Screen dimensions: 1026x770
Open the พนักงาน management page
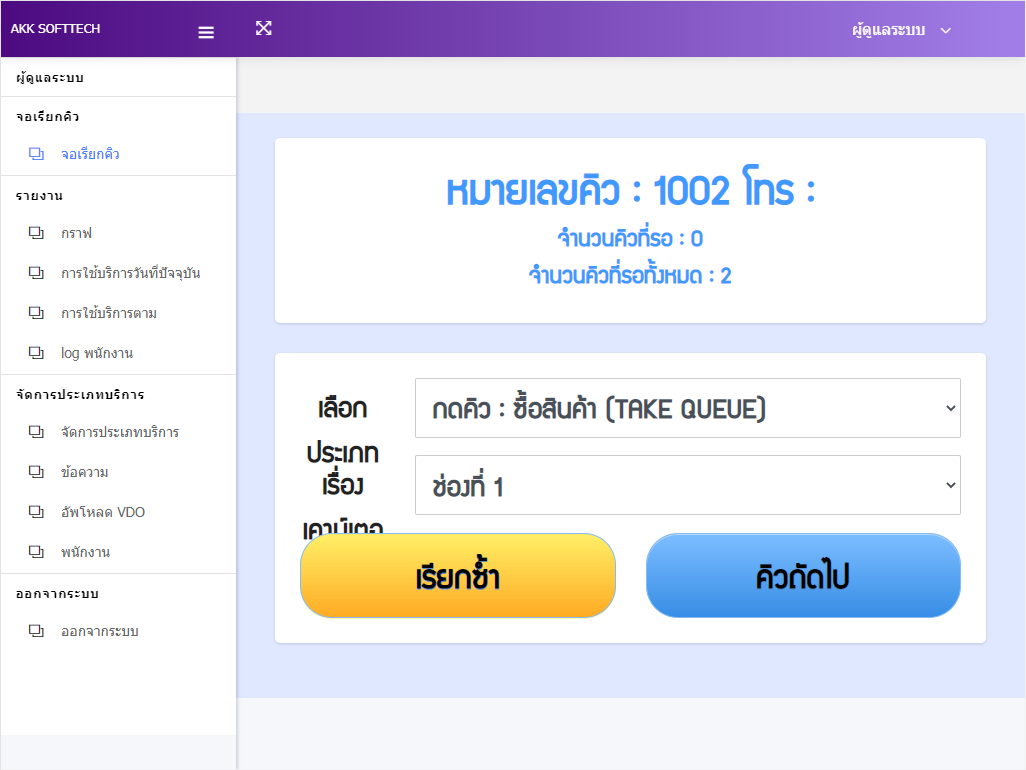(85, 552)
